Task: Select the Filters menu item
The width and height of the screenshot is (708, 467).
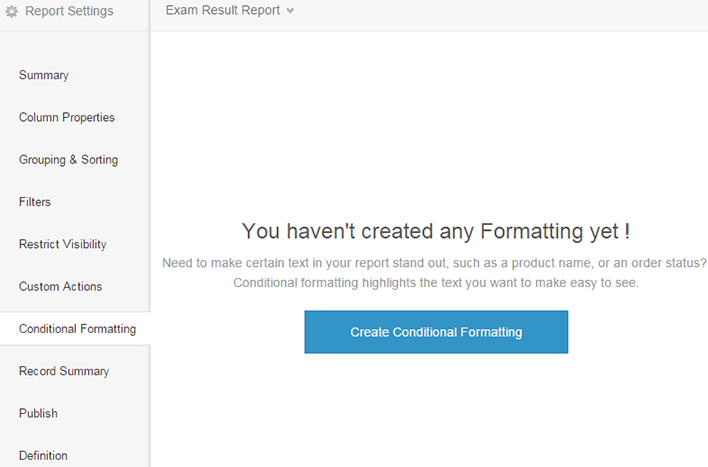Action: click(x=35, y=202)
